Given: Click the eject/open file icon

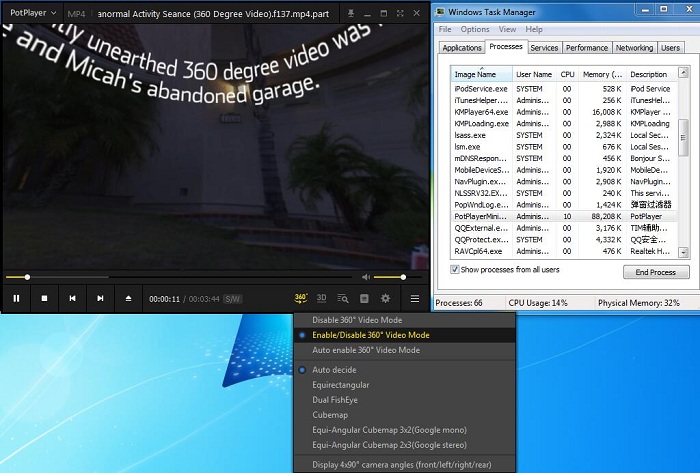Looking at the screenshot, I should tap(128, 299).
